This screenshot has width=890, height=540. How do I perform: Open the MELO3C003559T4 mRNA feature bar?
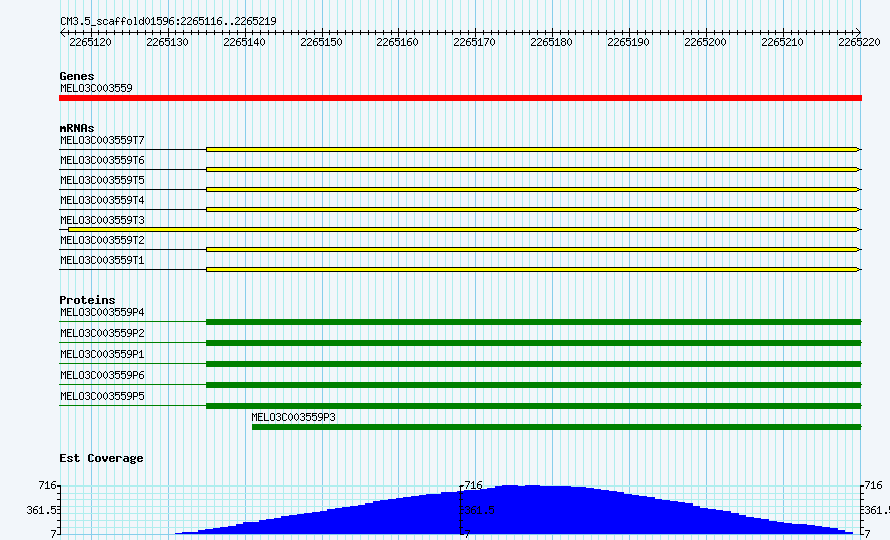click(532, 210)
